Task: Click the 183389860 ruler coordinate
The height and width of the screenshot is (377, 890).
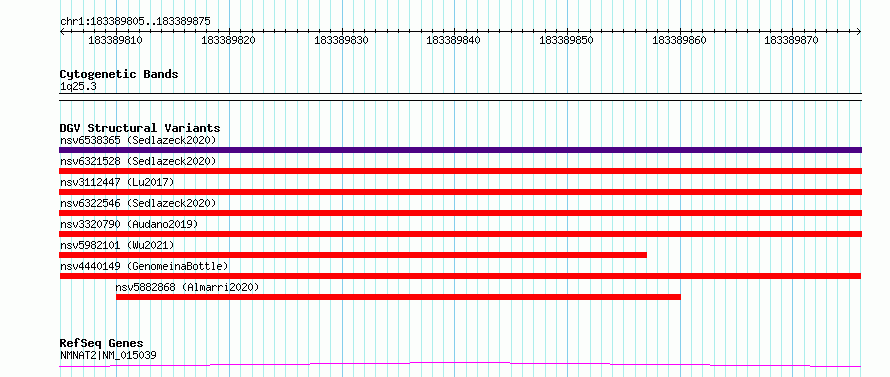Action: pyautogui.click(x=679, y=40)
